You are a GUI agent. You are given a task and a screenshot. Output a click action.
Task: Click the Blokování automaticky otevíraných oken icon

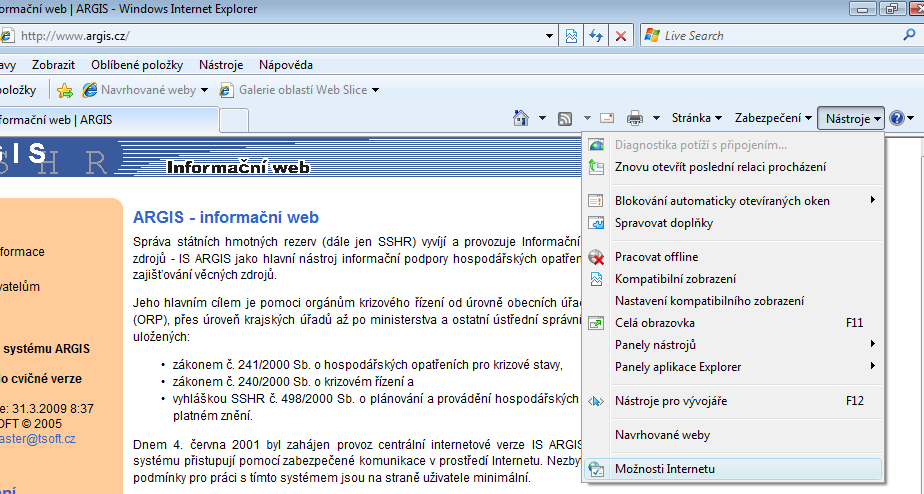point(596,201)
